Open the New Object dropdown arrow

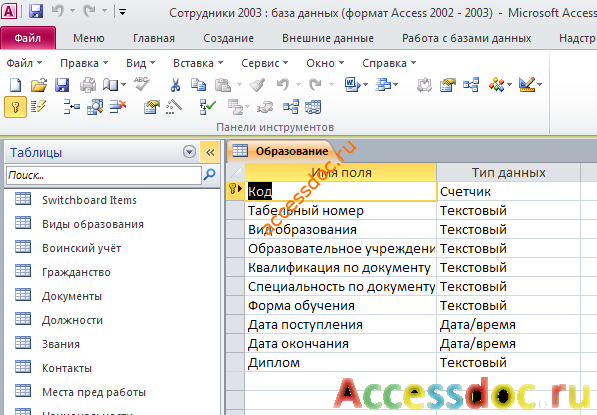pyautogui.click(x=509, y=85)
